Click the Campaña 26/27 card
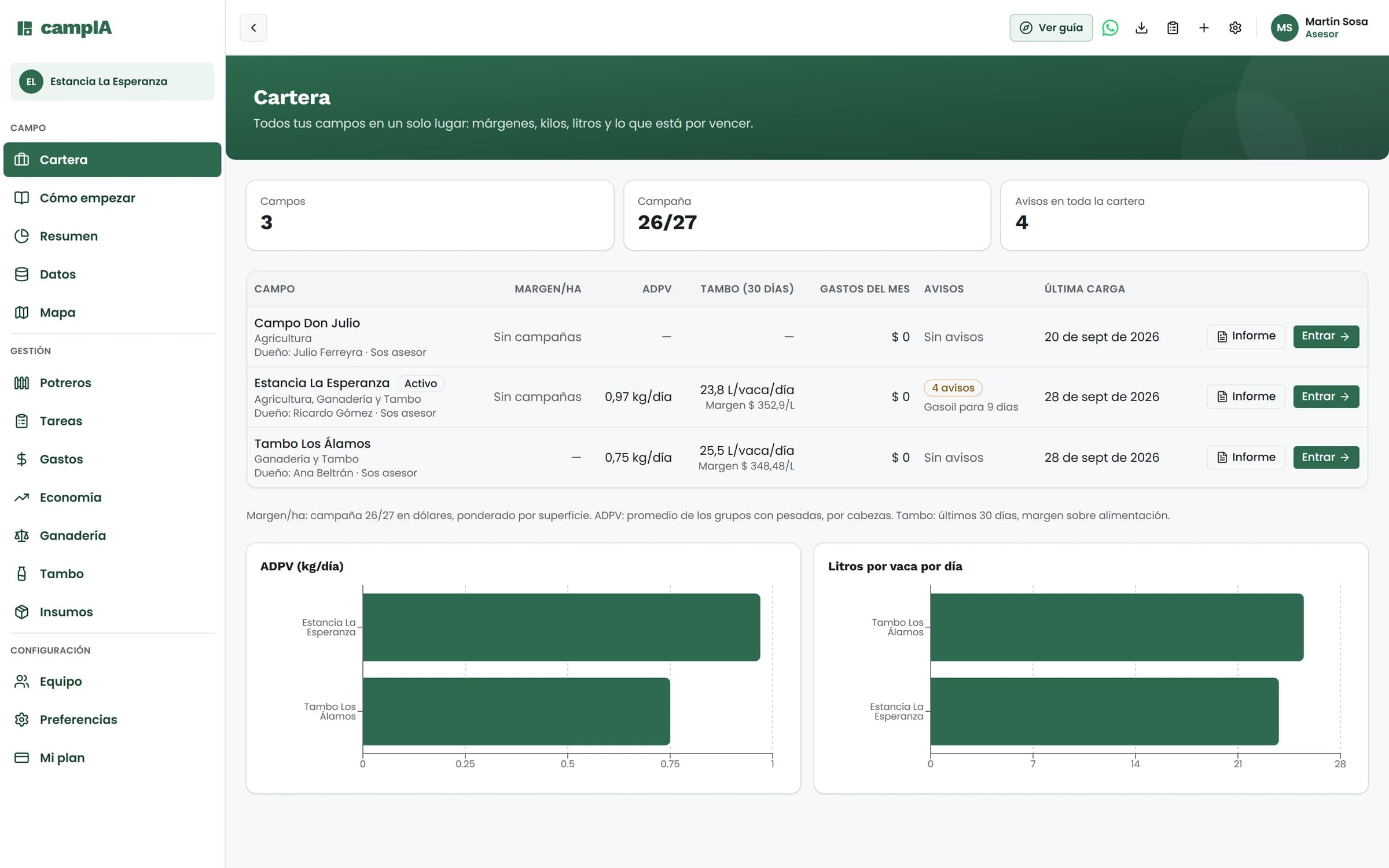1389x868 pixels. tap(807, 215)
